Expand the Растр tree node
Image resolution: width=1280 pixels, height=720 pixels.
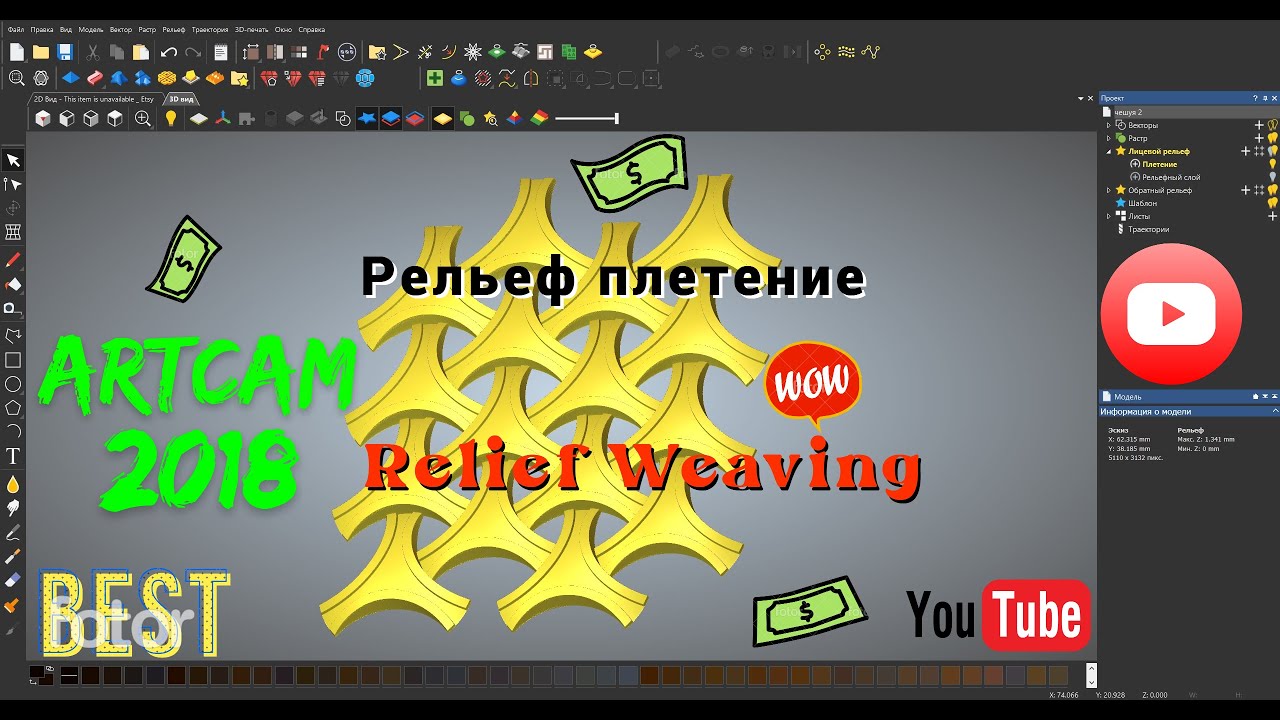pos(1108,138)
